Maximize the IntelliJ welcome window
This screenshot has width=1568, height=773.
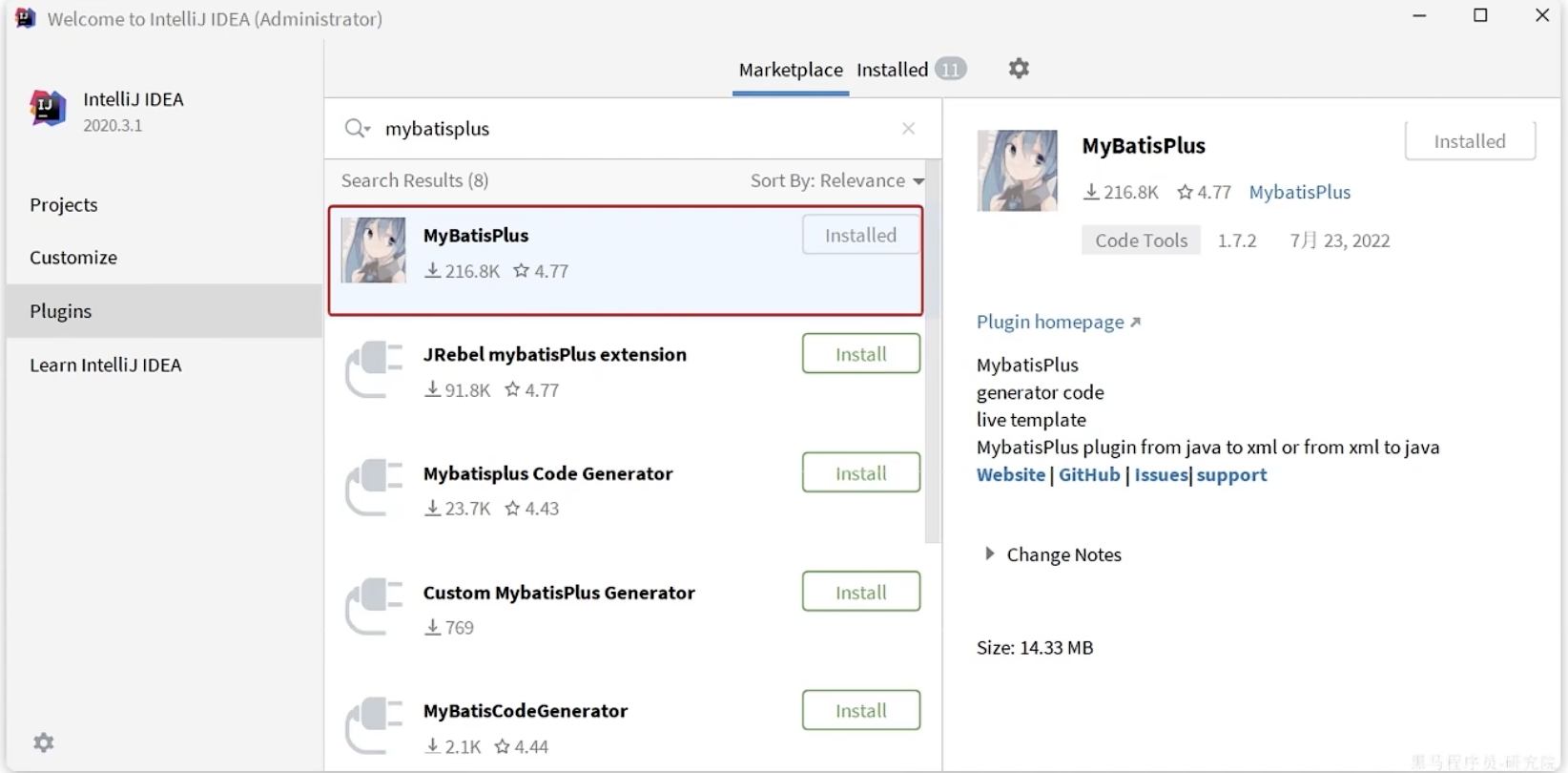[1480, 15]
